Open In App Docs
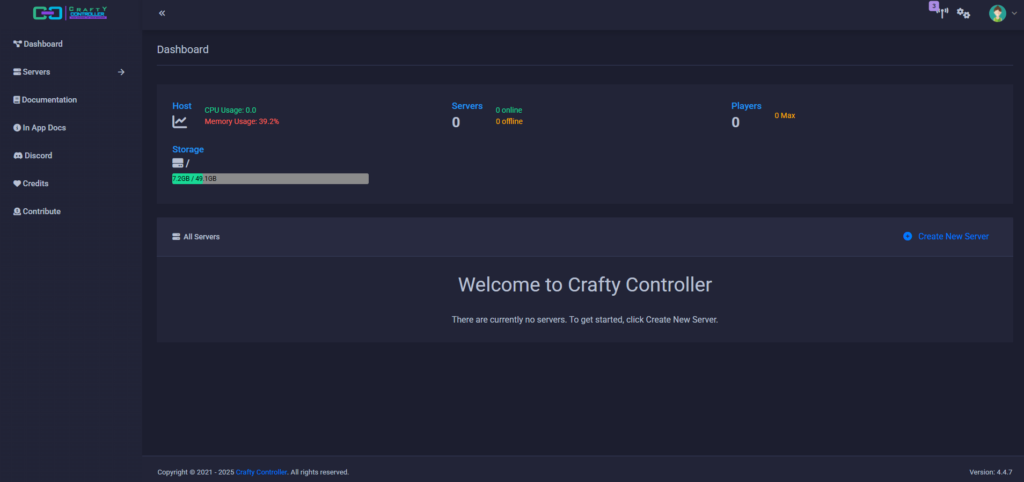This screenshot has height=482, width=1024. click(39, 128)
